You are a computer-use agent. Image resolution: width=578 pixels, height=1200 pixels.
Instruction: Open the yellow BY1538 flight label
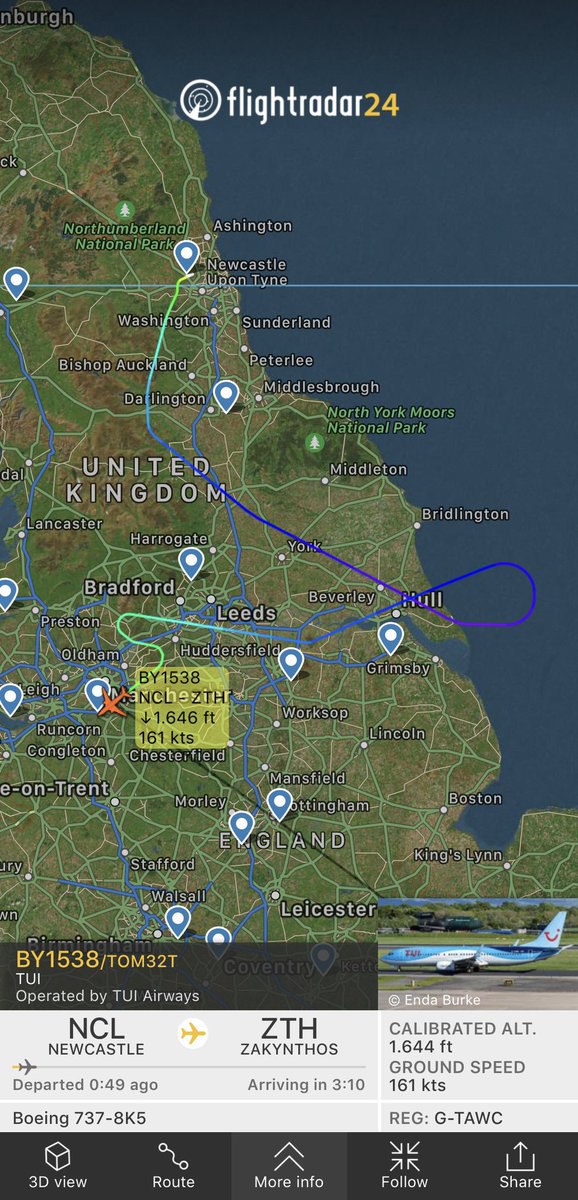(181, 708)
